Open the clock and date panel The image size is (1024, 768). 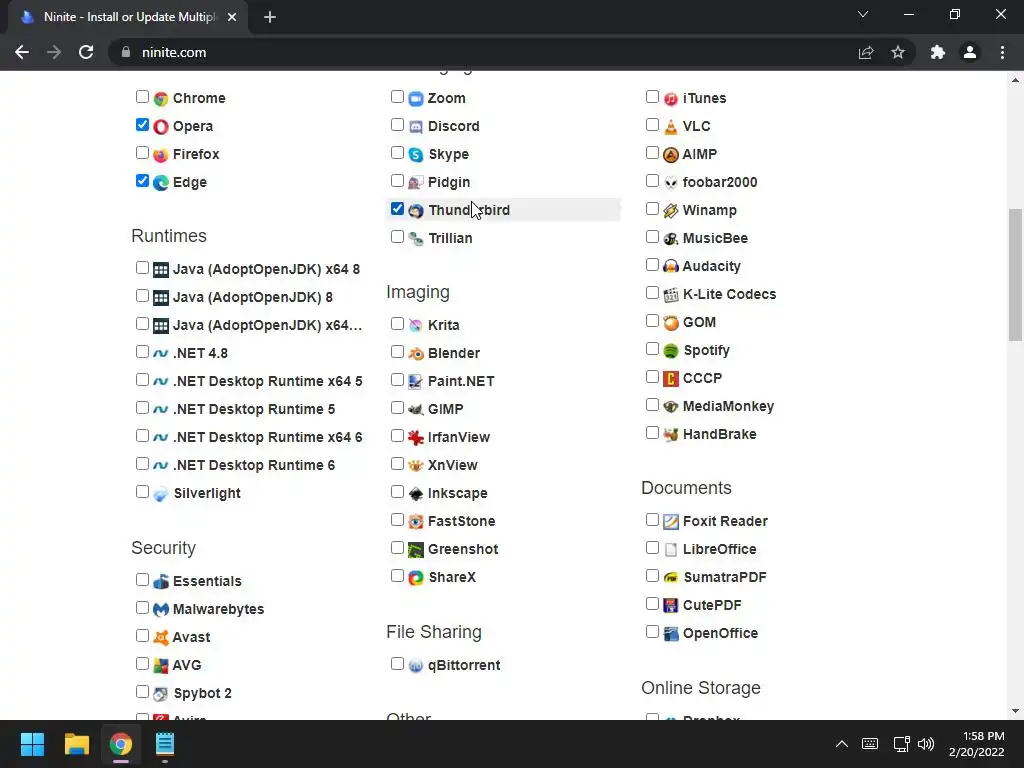click(x=977, y=744)
